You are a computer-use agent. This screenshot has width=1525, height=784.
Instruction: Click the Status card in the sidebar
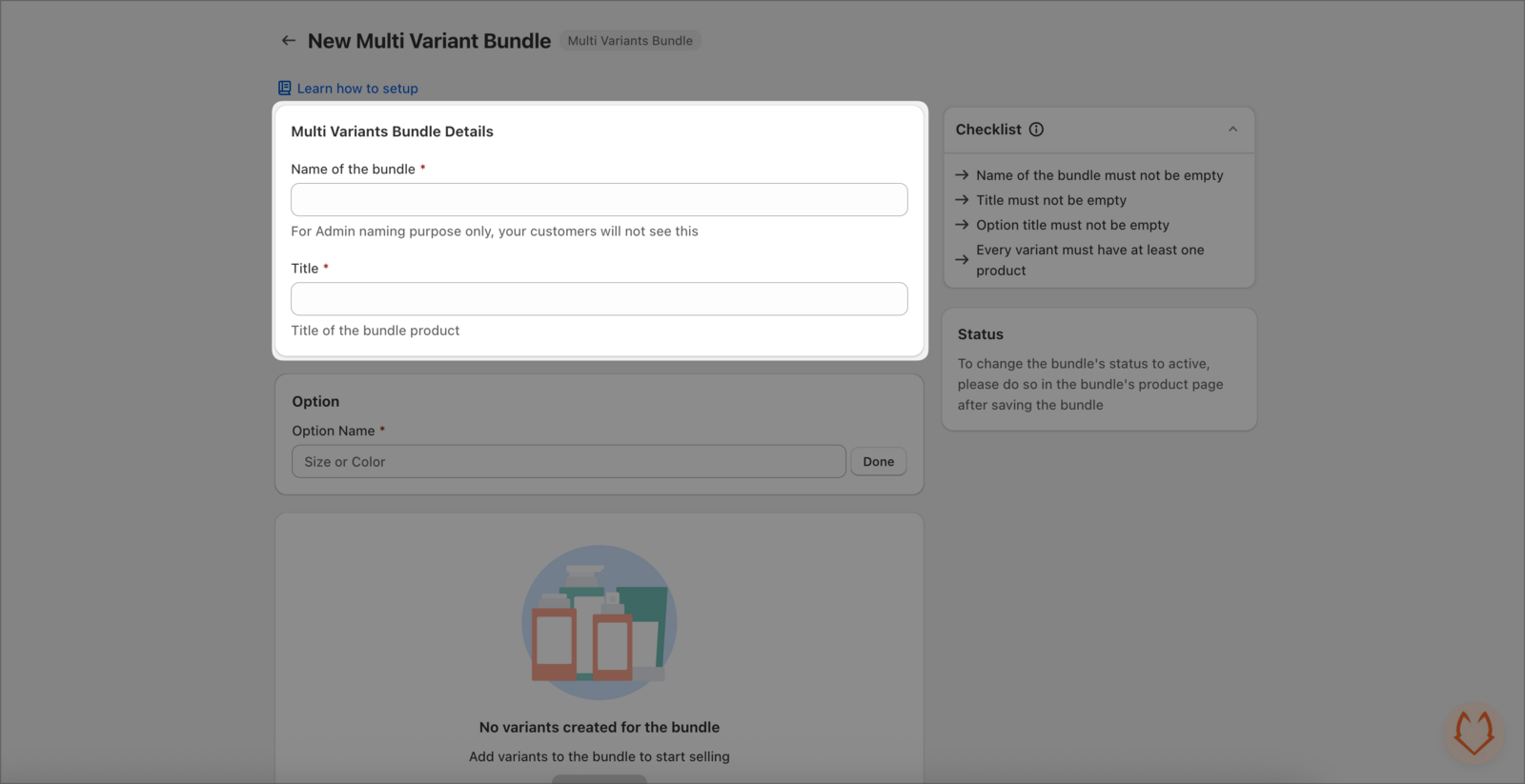coord(1098,370)
